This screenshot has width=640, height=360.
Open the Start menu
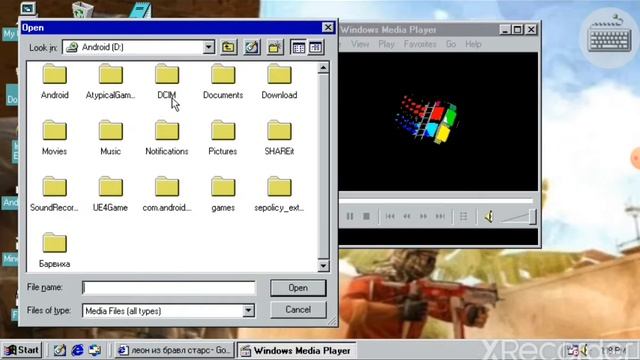point(22,350)
